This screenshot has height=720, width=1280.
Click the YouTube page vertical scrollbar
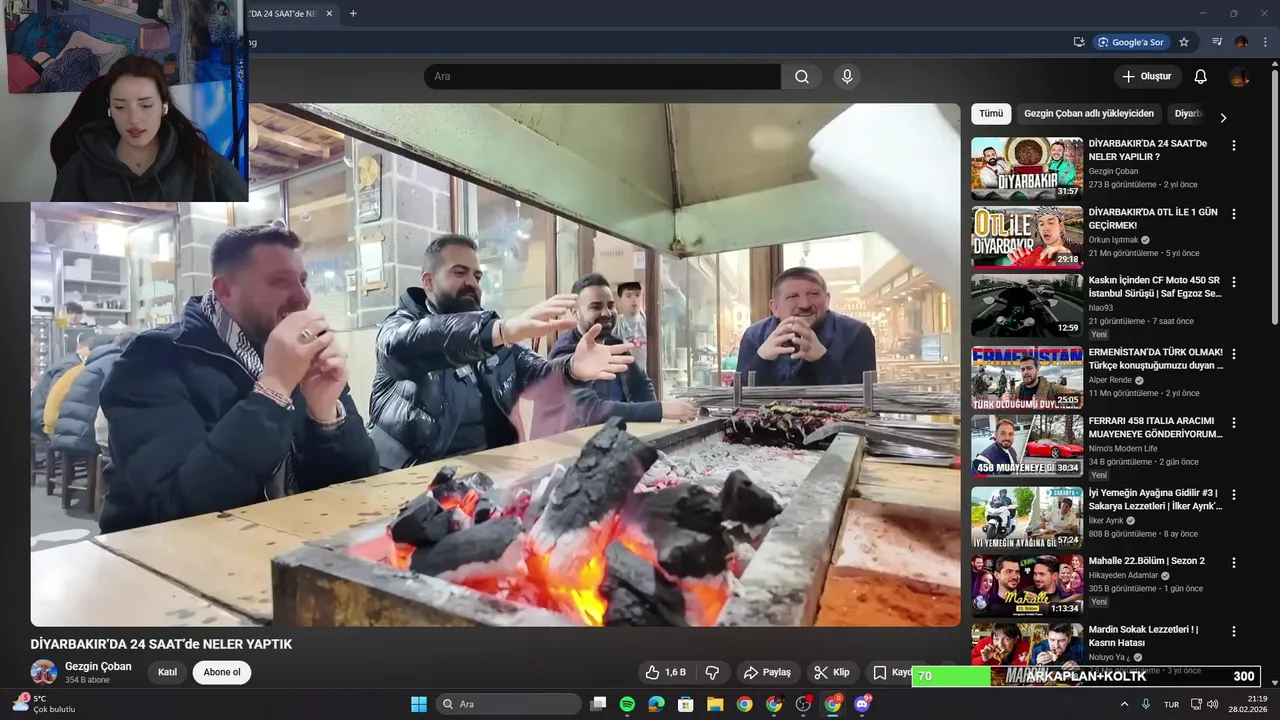tap(1274, 195)
